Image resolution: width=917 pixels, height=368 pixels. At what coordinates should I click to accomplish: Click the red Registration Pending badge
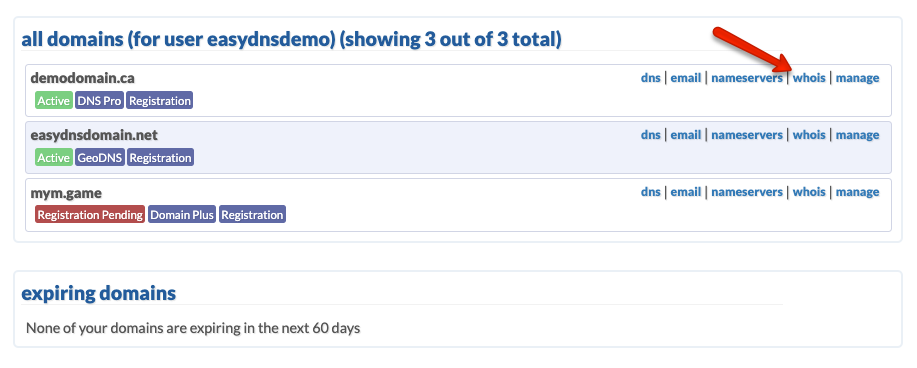90,215
